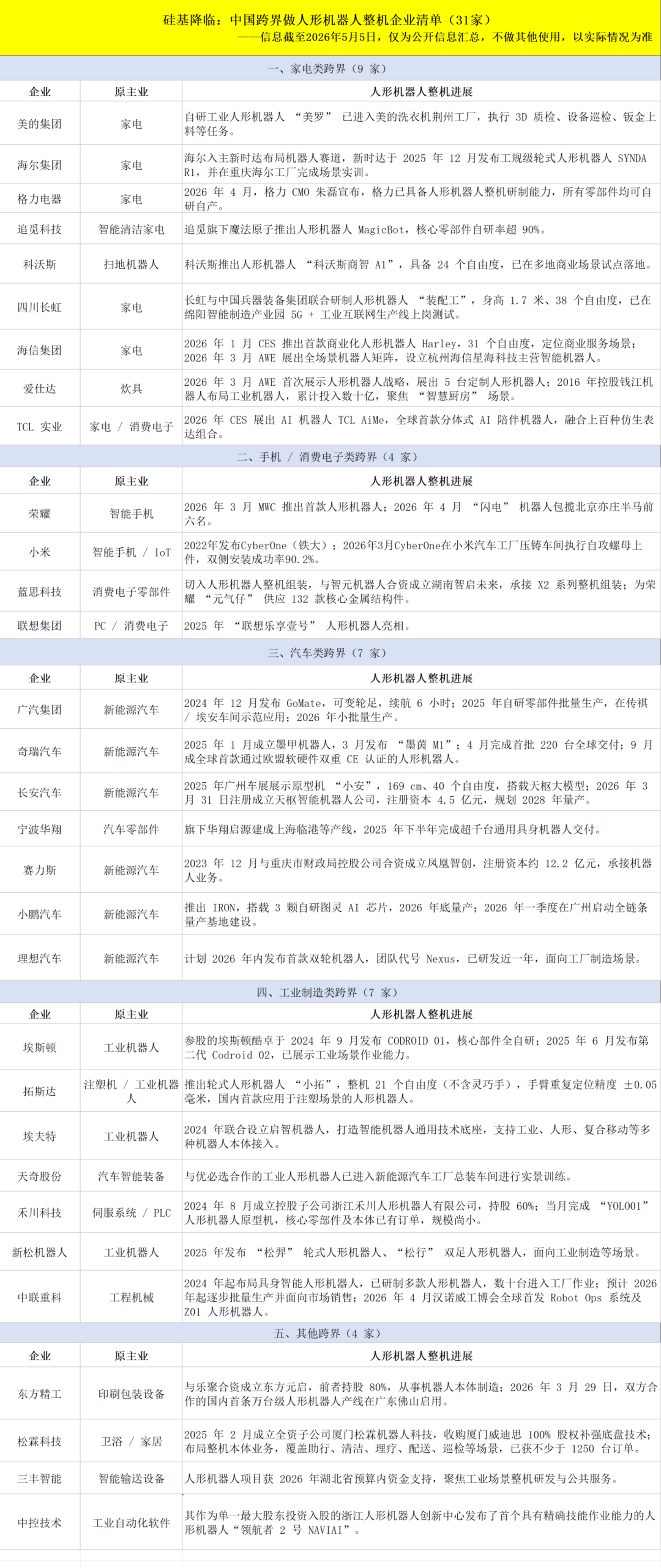Select the 智能输送设备 cell
This screenshot has width=661, height=1568.
[131, 1479]
